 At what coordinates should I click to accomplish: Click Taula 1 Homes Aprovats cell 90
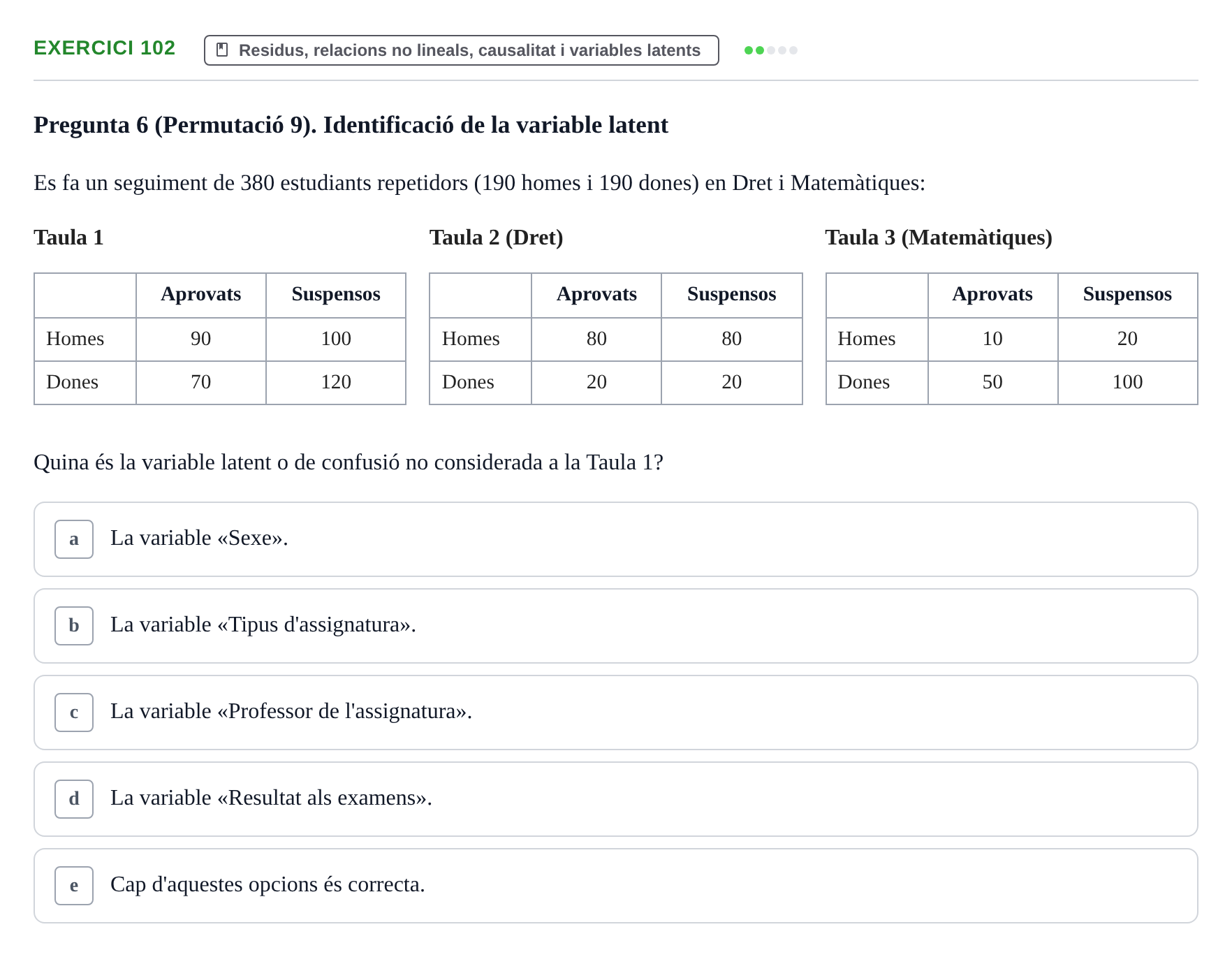[201, 339]
